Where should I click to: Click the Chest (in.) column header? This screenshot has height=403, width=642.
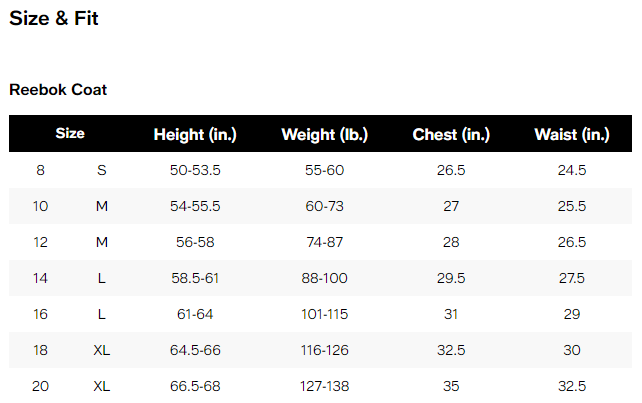point(451,134)
